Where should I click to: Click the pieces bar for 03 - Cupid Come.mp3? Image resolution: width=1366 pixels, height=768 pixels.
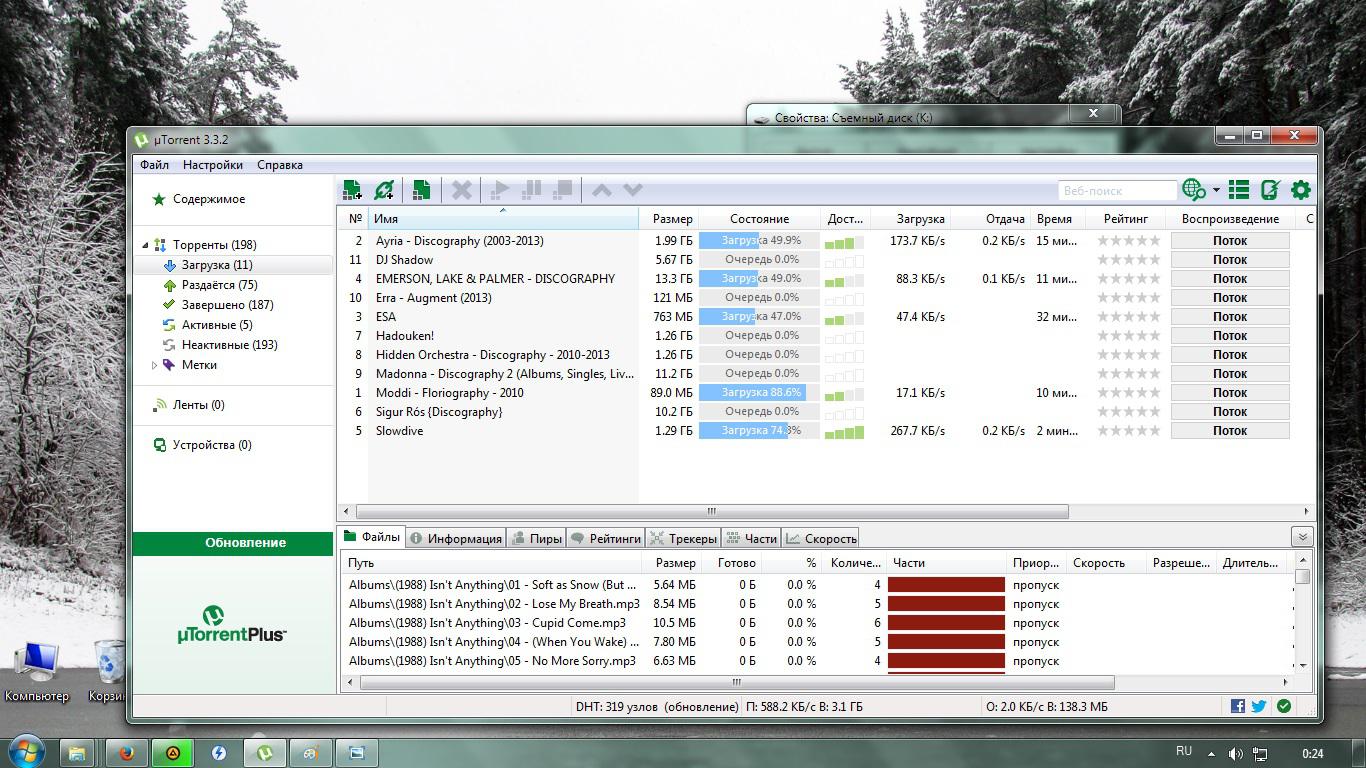pos(946,623)
